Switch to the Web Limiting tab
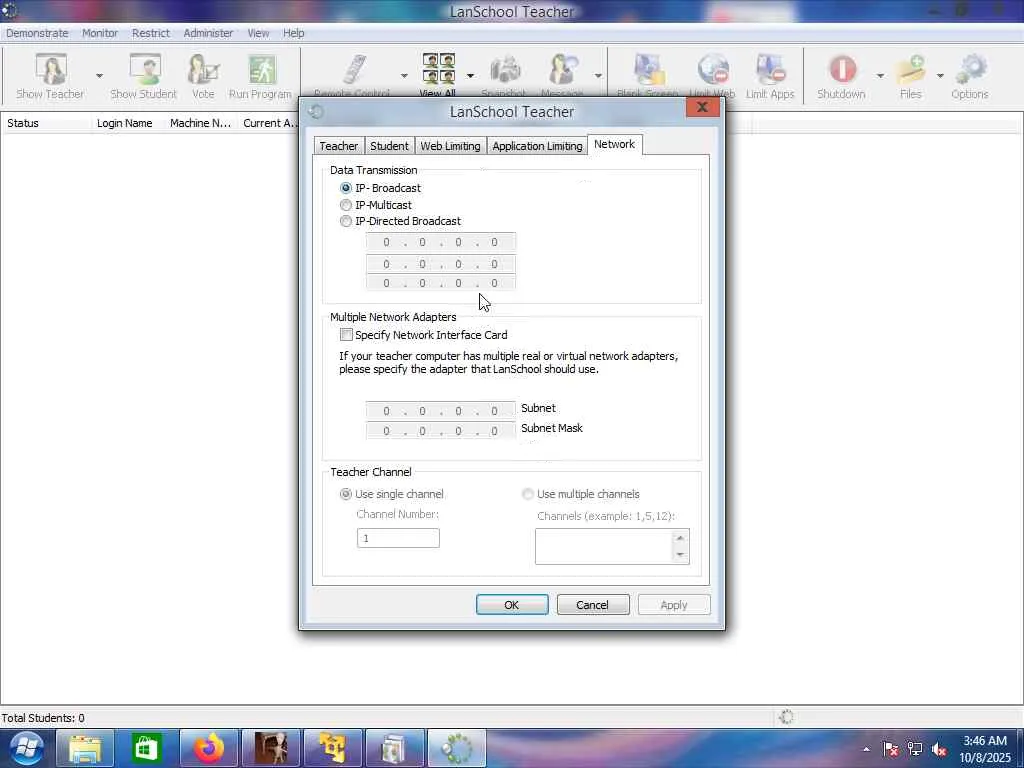 pos(450,146)
